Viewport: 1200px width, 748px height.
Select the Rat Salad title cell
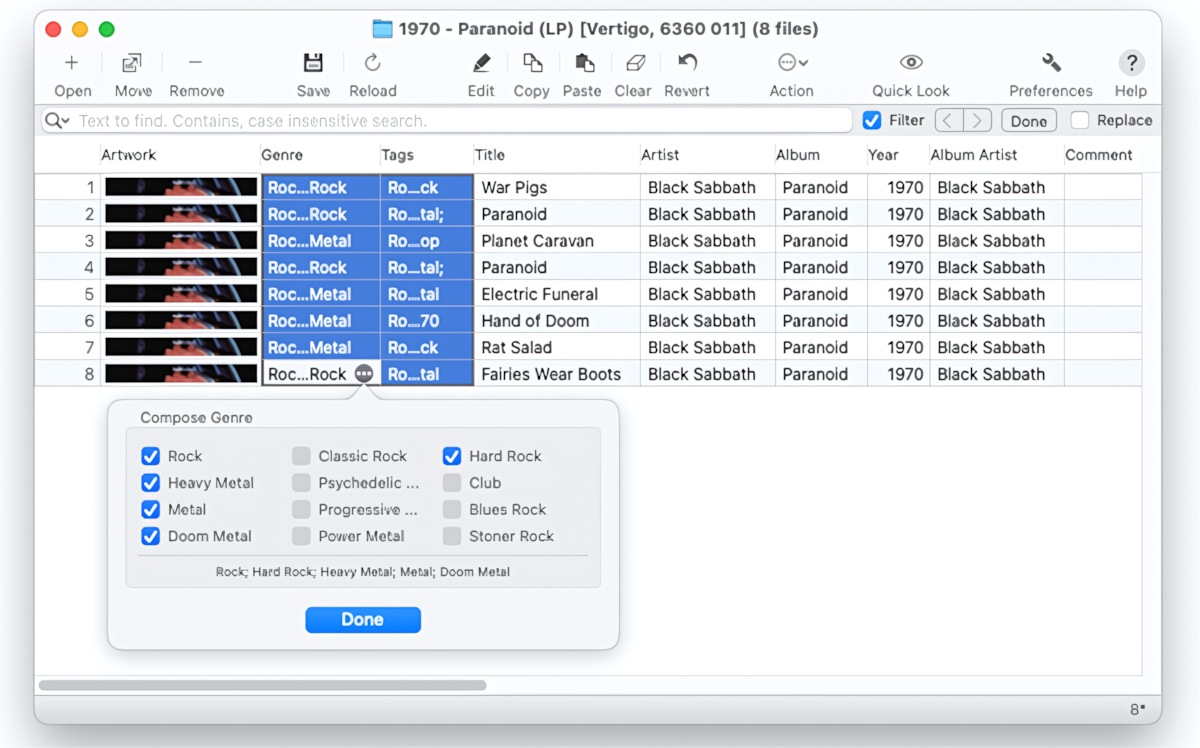point(557,348)
